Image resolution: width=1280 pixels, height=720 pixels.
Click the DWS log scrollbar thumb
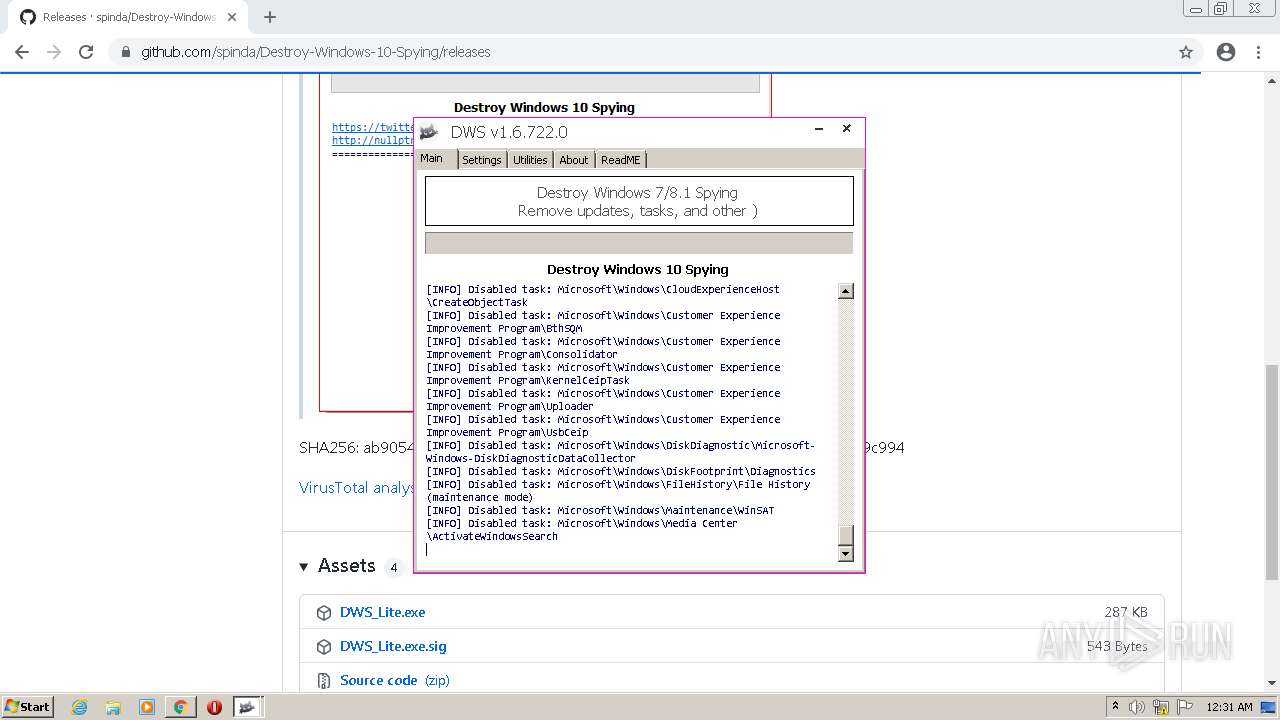click(x=846, y=535)
